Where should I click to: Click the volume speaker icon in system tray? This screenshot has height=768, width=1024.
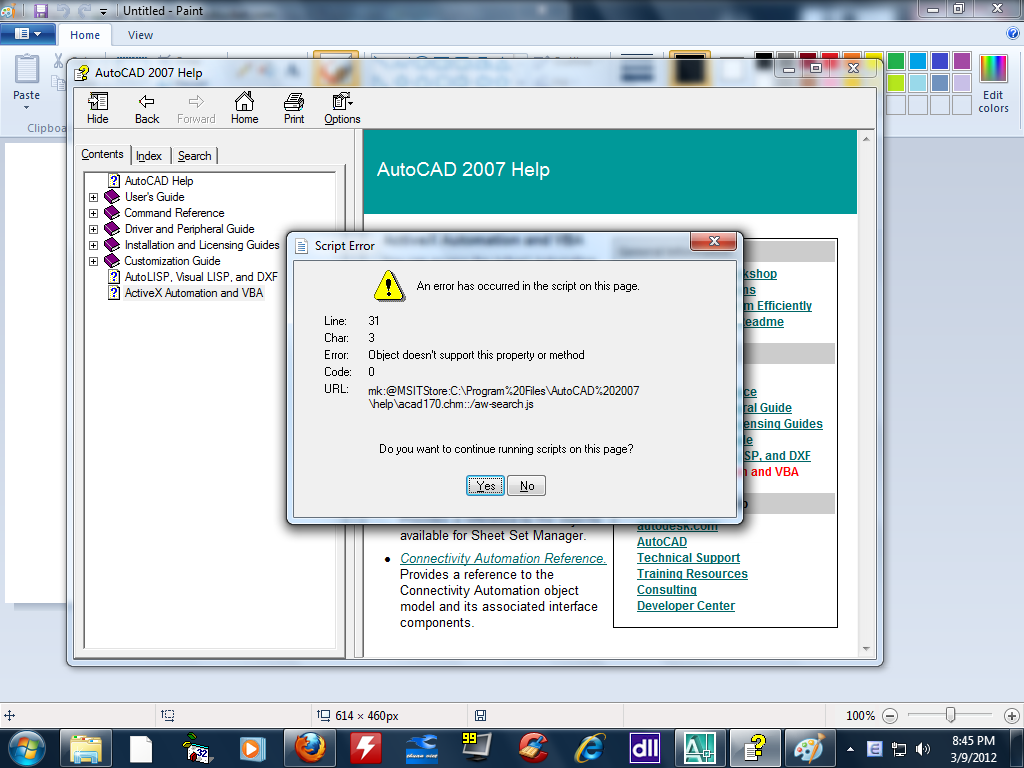click(922, 749)
